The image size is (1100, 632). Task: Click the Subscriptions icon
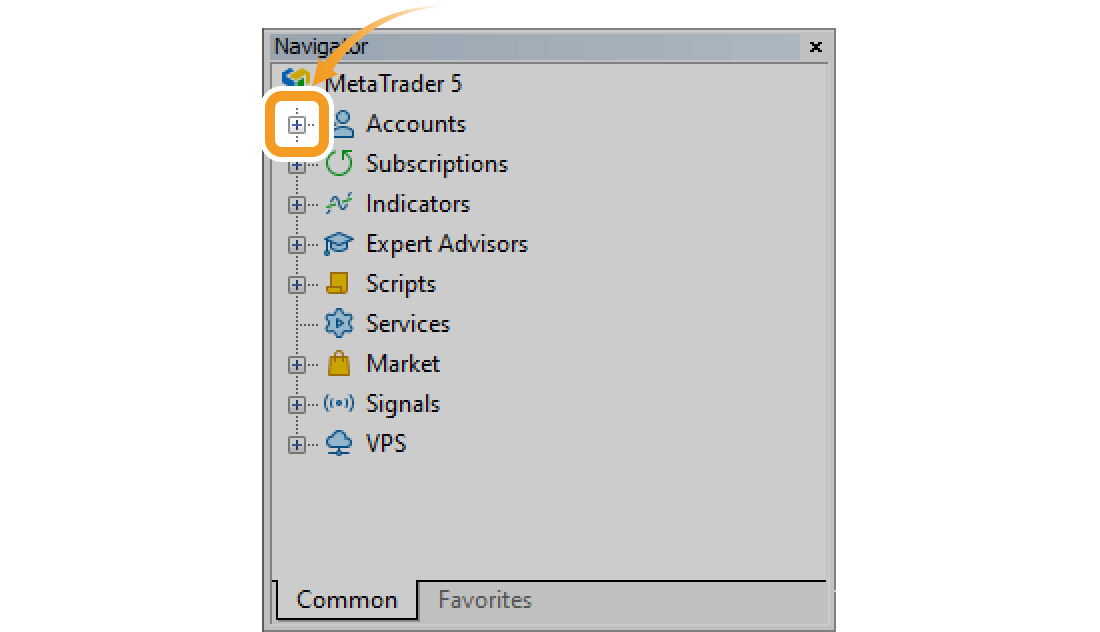coord(339,163)
